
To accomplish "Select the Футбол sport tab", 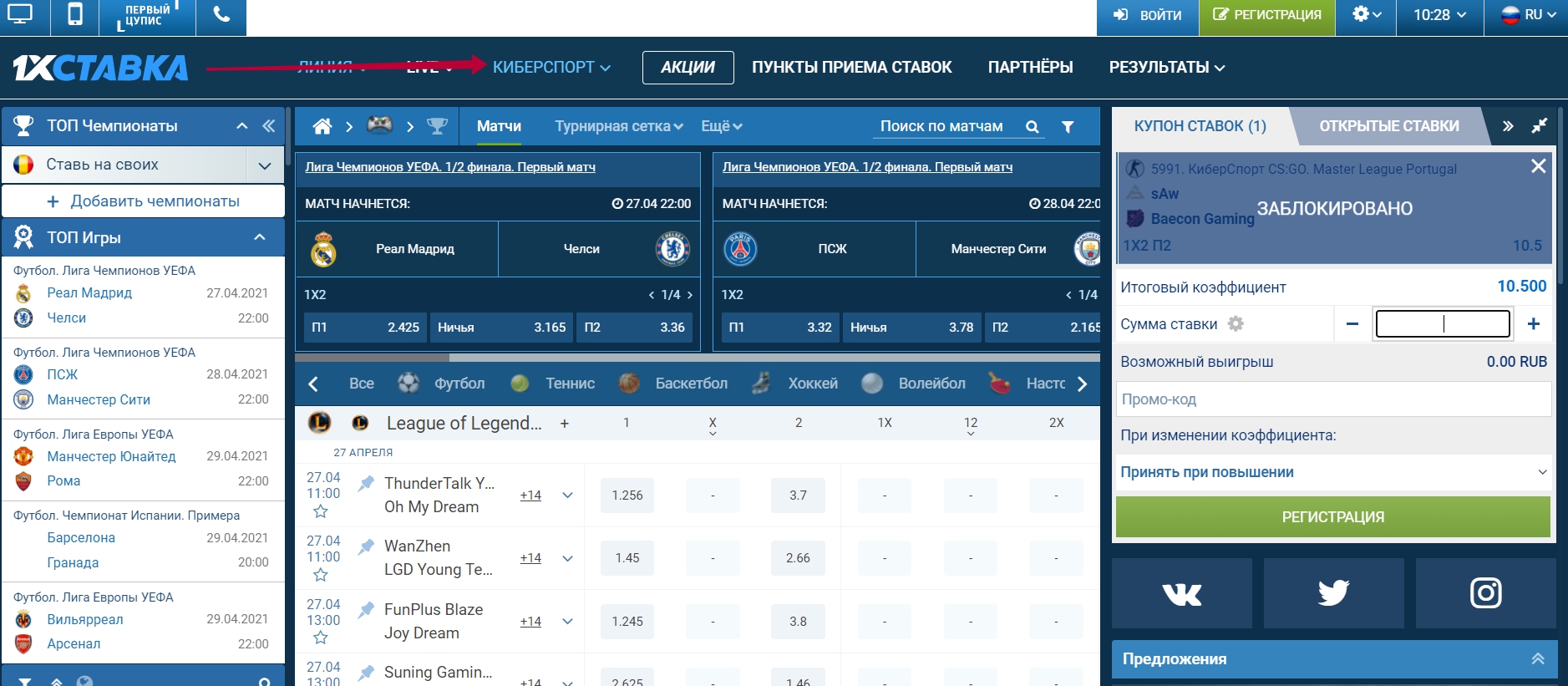I will coord(459,384).
